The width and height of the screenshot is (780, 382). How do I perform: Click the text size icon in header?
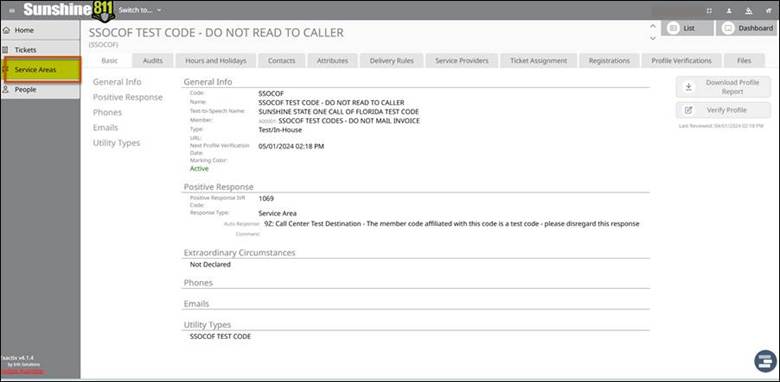(x=768, y=11)
